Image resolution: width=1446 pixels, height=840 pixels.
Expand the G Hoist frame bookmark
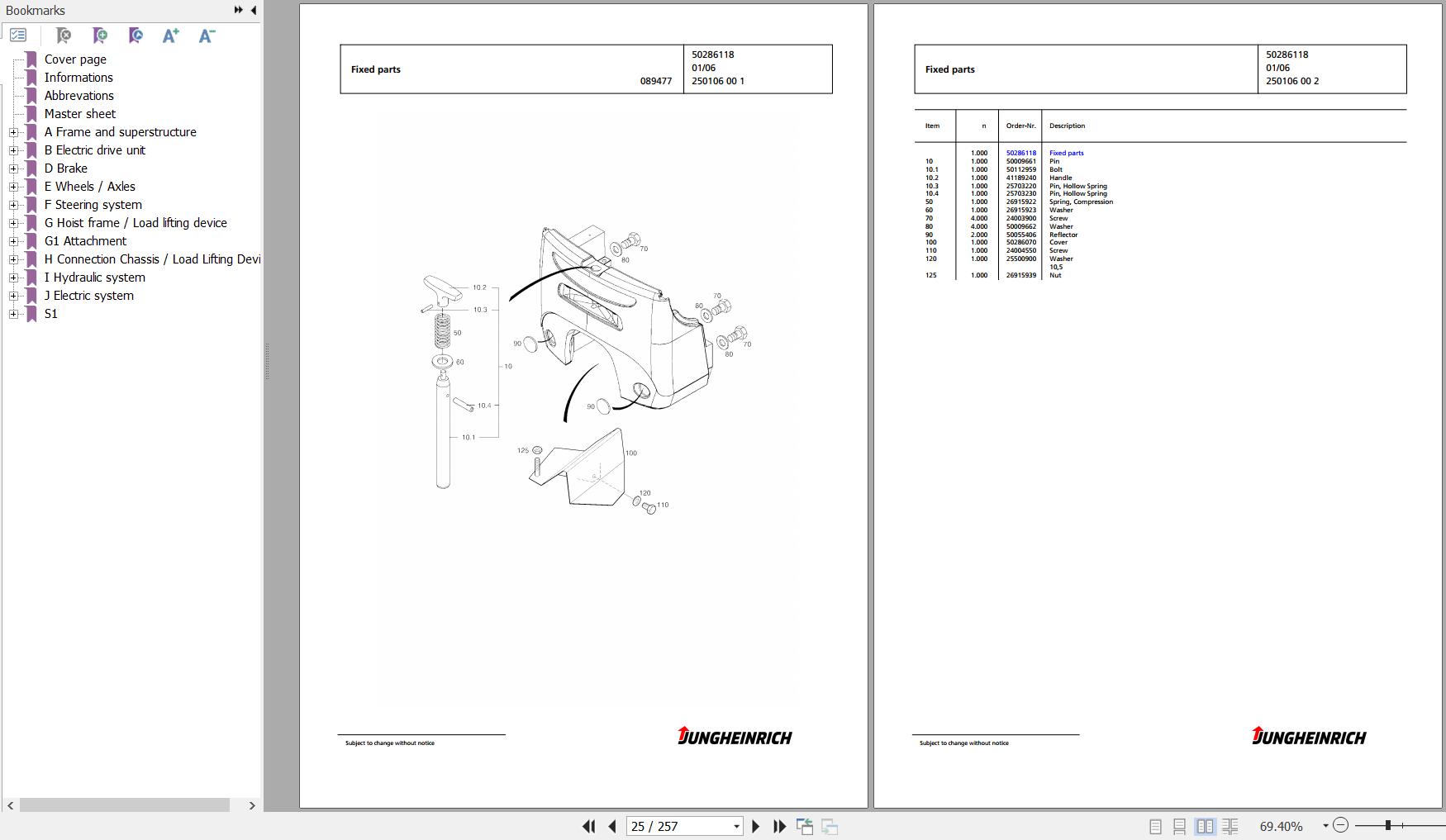(x=13, y=223)
